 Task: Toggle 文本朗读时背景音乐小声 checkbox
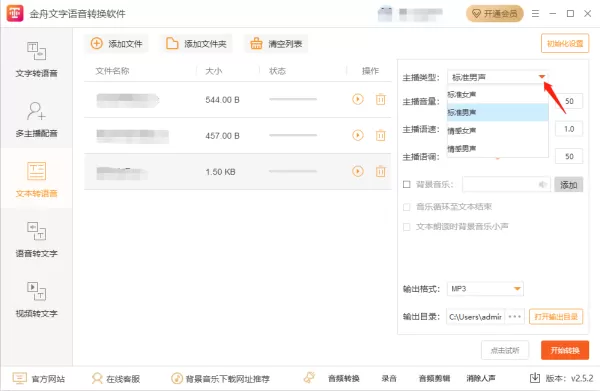[407, 227]
